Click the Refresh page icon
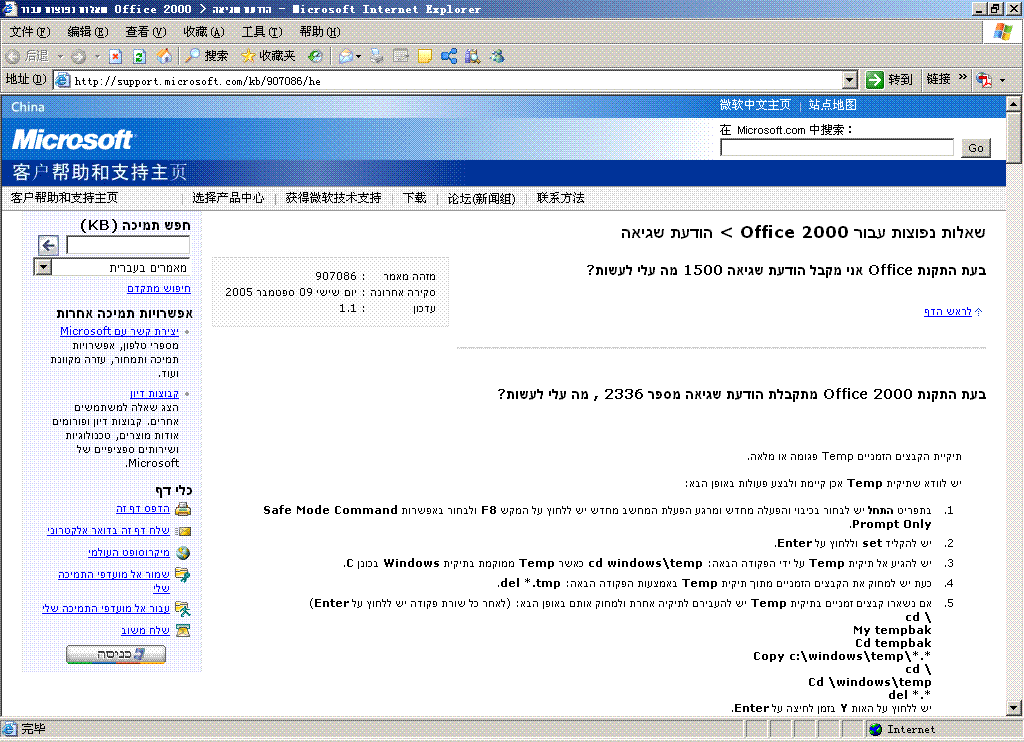The image size is (1024, 742). (x=139, y=57)
